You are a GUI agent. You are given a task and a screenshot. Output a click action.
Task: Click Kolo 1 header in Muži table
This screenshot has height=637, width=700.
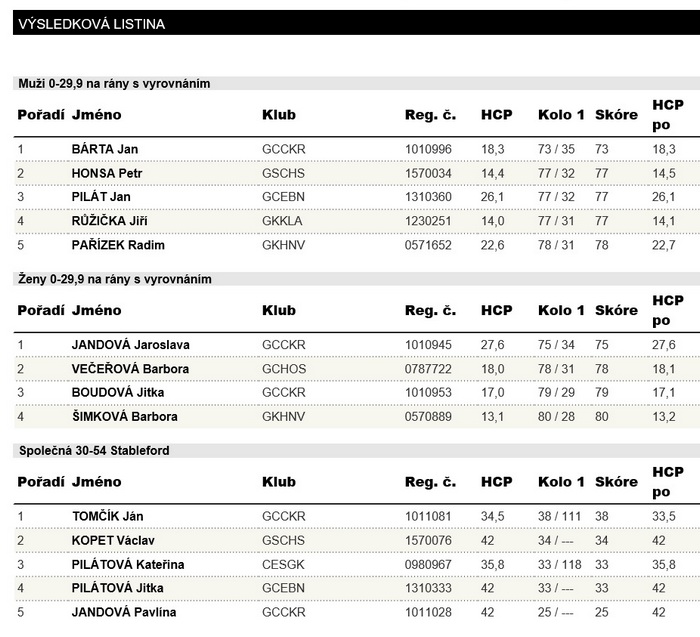coord(561,115)
